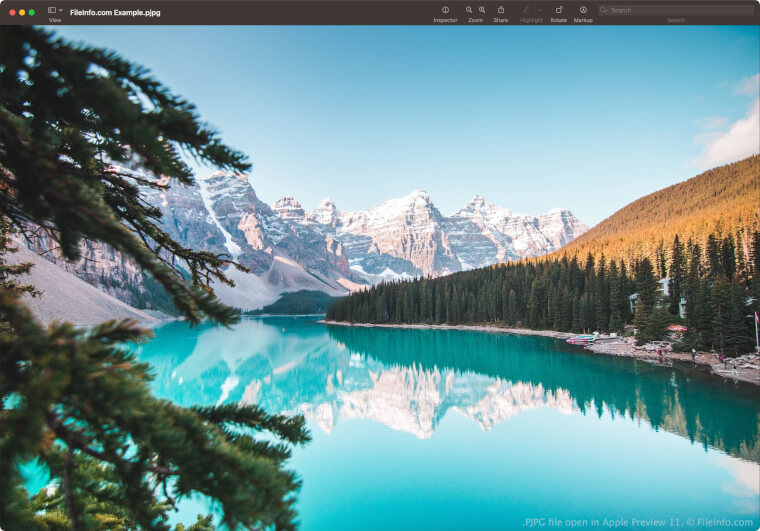
Task: Open the Share menu
Action: tap(501, 10)
